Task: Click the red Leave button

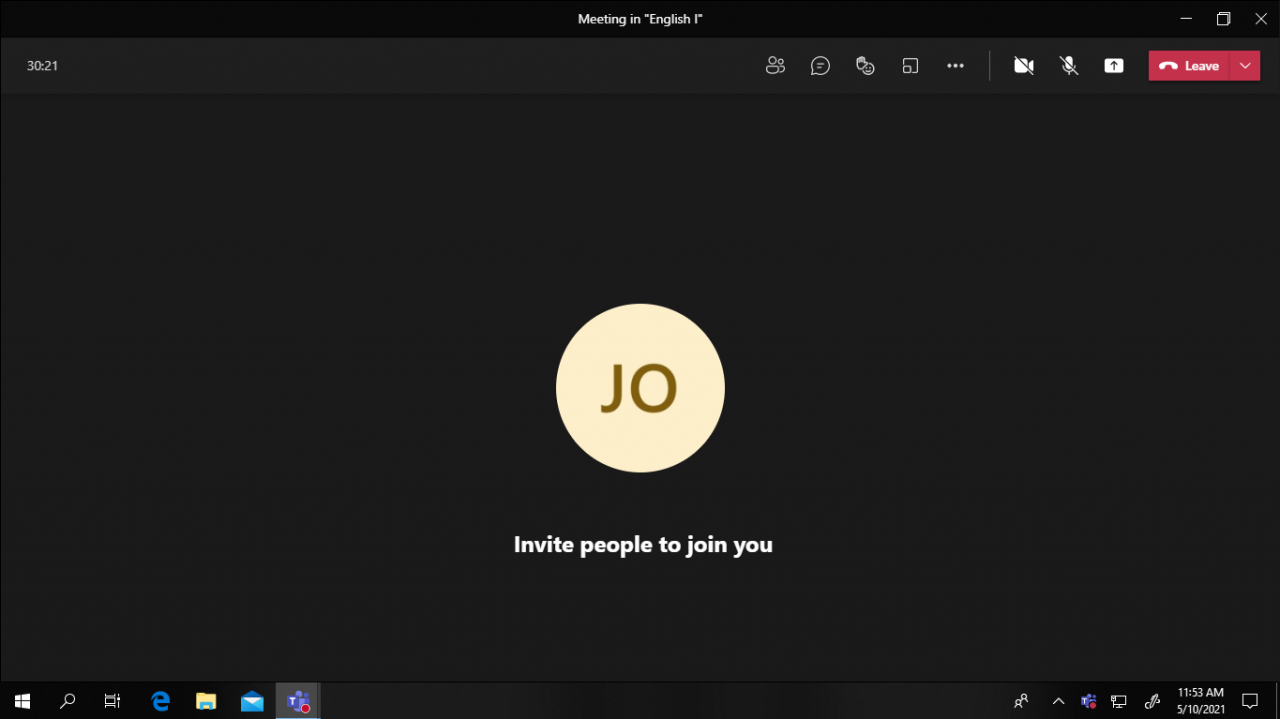Action: tap(1189, 66)
